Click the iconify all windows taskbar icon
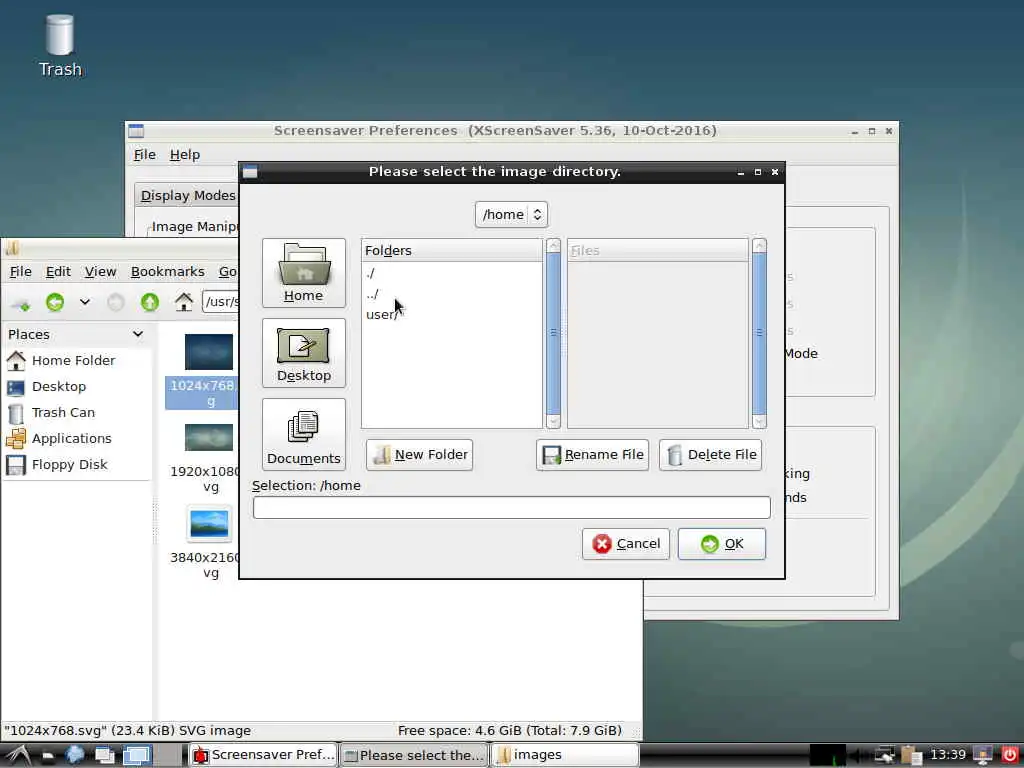This screenshot has height=768, width=1024. click(x=104, y=756)
